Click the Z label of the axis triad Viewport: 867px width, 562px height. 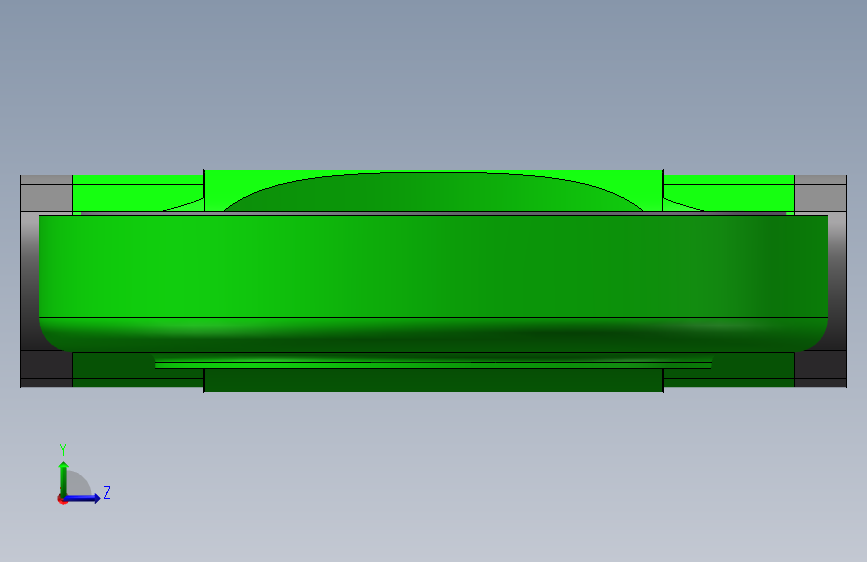click(107, 492)
